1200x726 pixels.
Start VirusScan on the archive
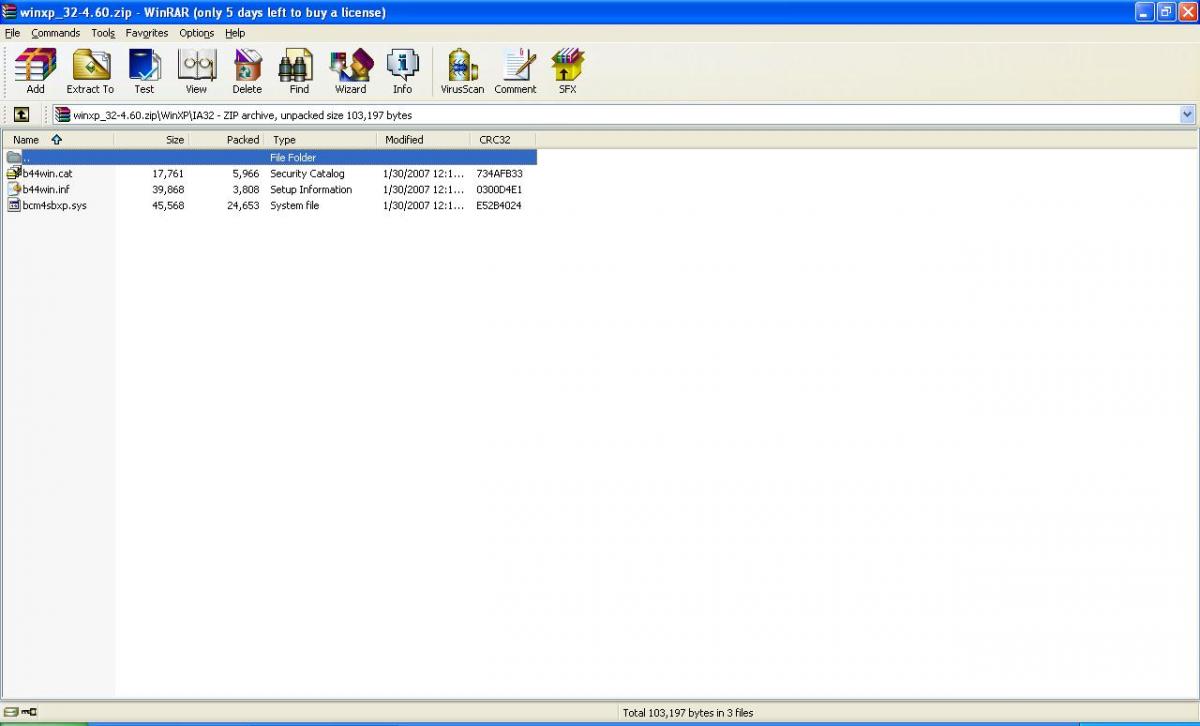click(x=462, y=71)
